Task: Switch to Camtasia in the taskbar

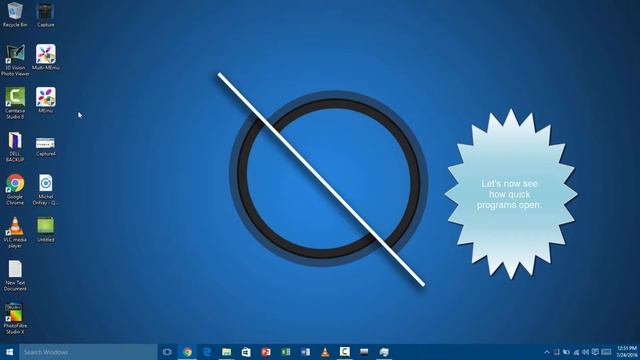Action: (x=344, y=352)
